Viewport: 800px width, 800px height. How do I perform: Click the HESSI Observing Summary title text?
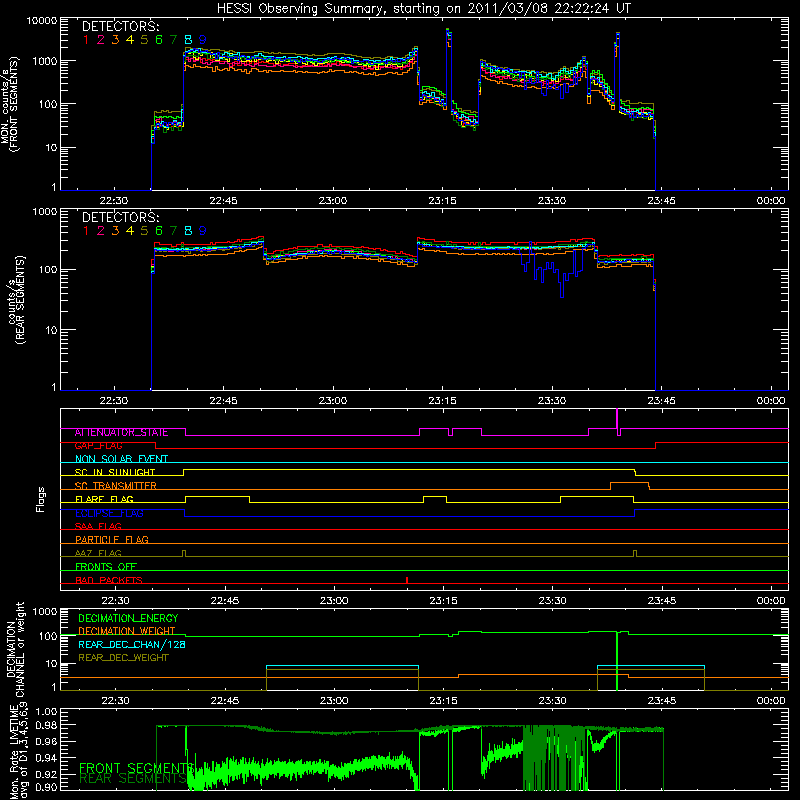click(x=423, y=9)
